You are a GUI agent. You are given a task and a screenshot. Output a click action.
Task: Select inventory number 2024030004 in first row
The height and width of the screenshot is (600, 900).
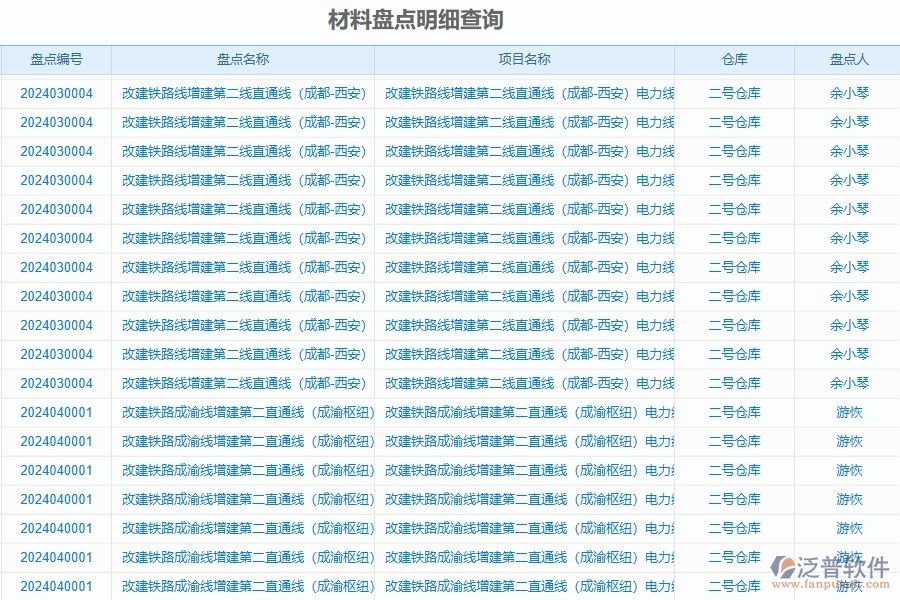[55, 95]
